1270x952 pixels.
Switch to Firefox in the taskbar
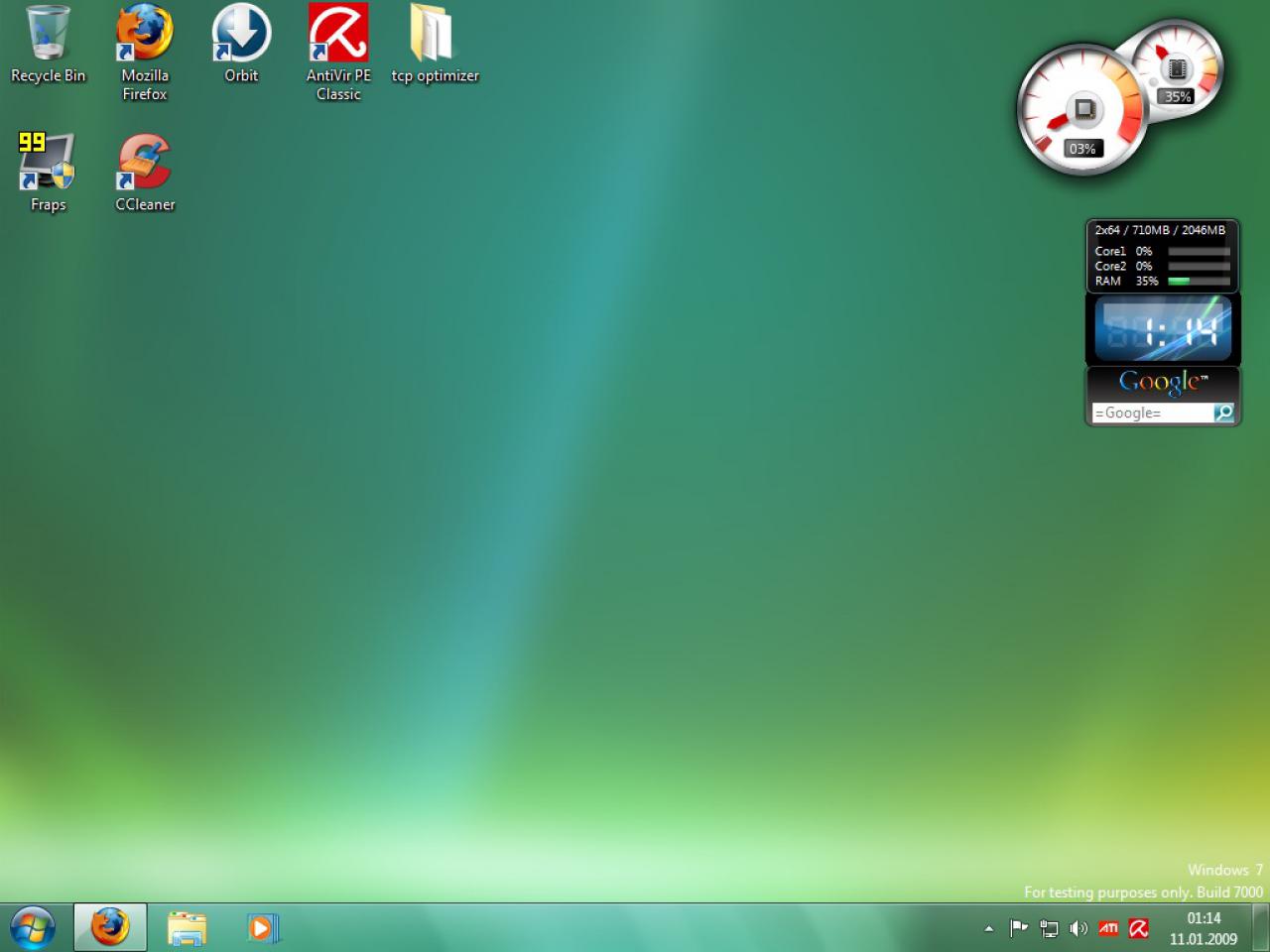pos(110,928)
